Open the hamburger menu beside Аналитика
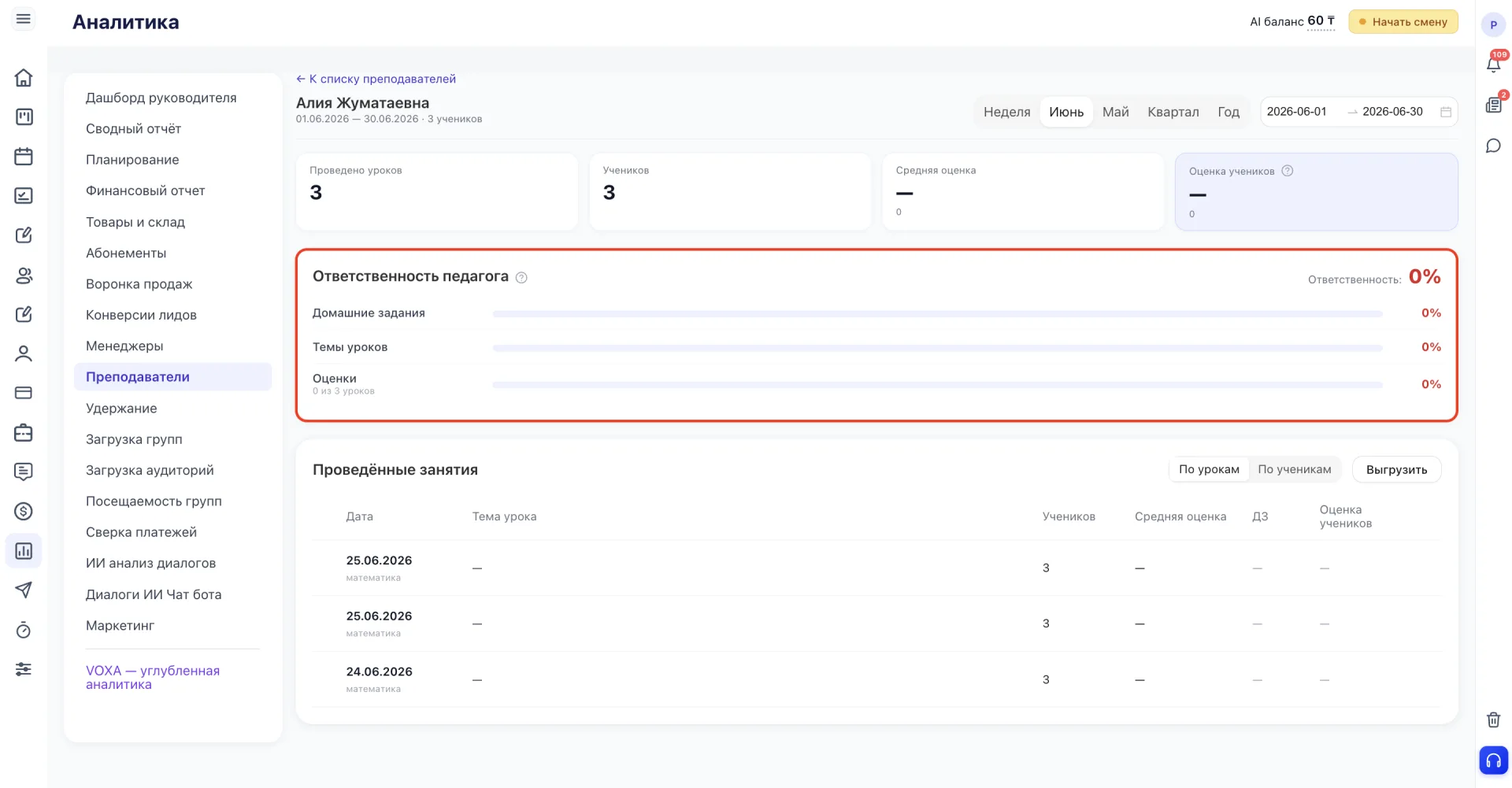Viewport: 1512px width, 788px height. pyautogui.click(x=24, y=19)
